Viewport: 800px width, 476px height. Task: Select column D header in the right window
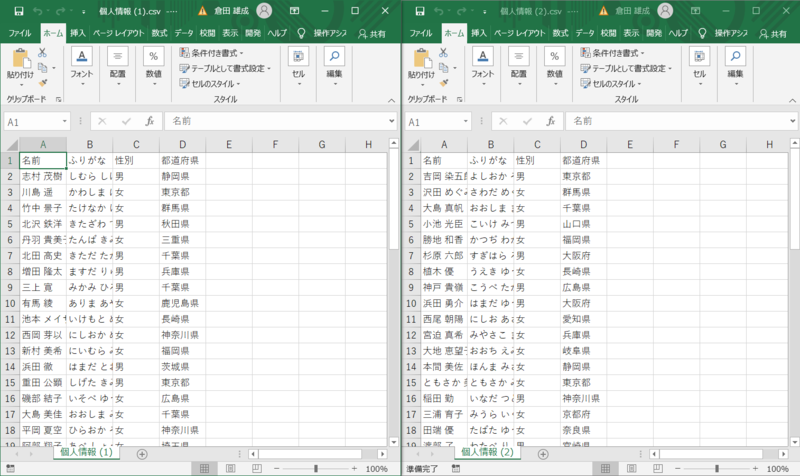coord(583,144)
